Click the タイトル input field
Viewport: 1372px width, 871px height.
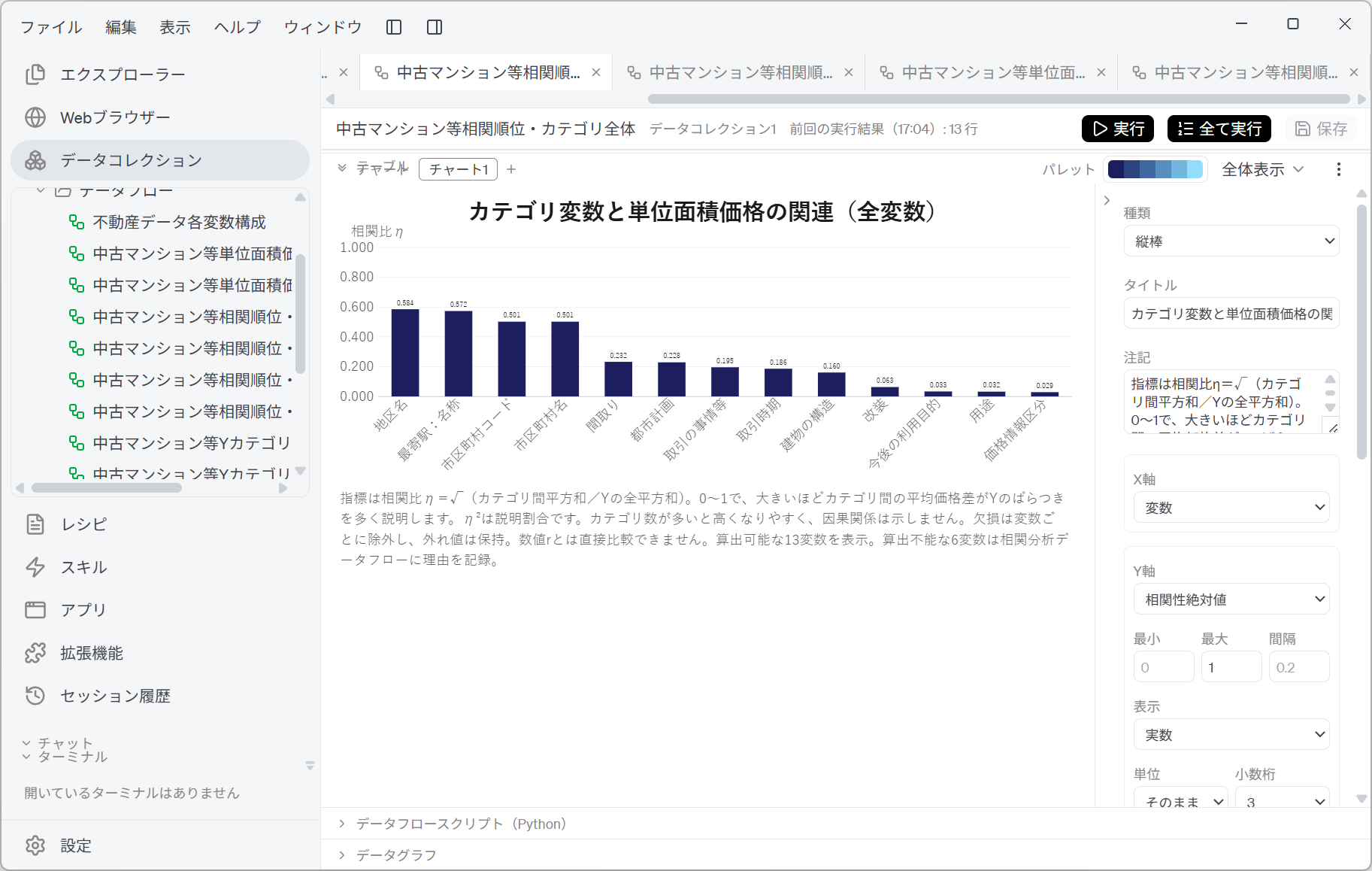pos(1231,314)
